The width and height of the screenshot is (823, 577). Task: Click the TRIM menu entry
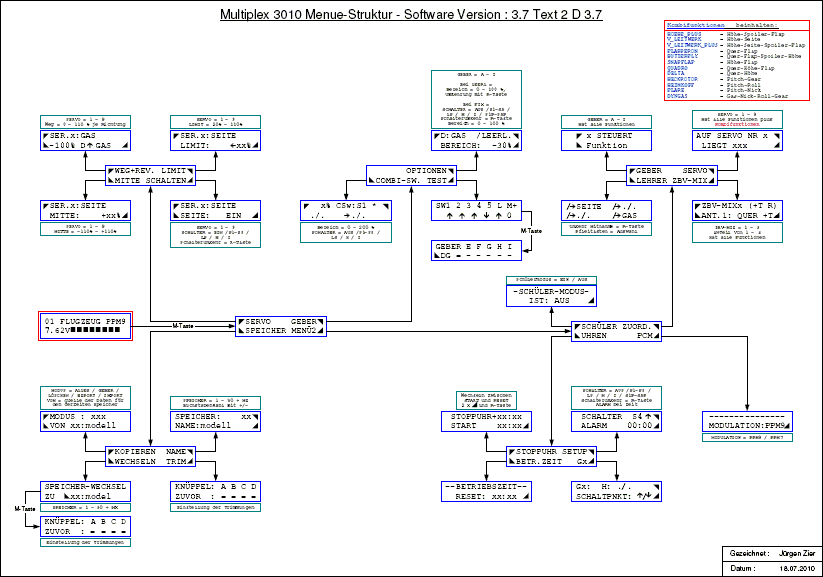(x=176, y=461)
